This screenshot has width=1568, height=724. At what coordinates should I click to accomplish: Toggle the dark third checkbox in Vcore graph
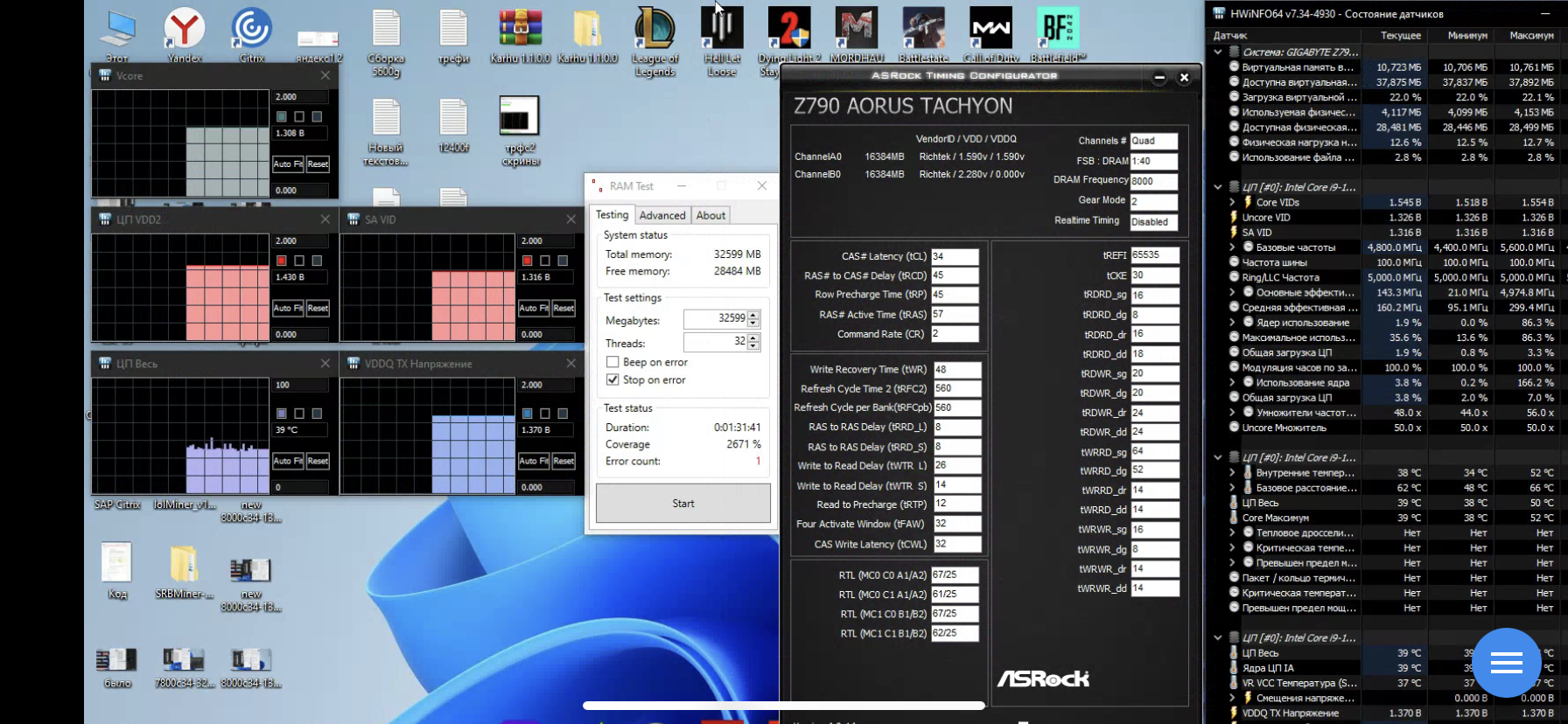pos(317,116)
